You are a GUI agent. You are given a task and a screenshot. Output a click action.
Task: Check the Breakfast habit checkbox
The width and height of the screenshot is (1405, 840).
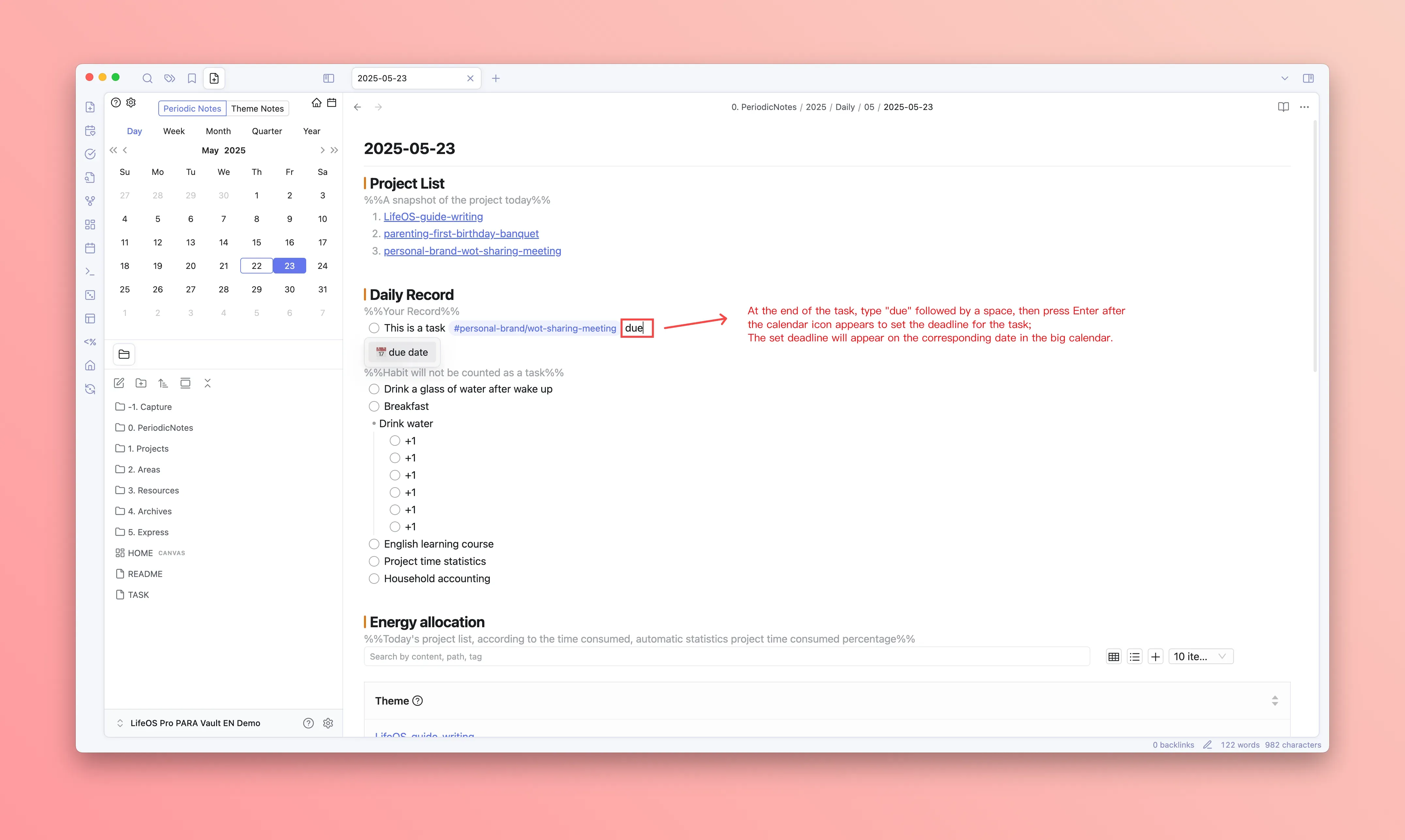pos(373,406)
